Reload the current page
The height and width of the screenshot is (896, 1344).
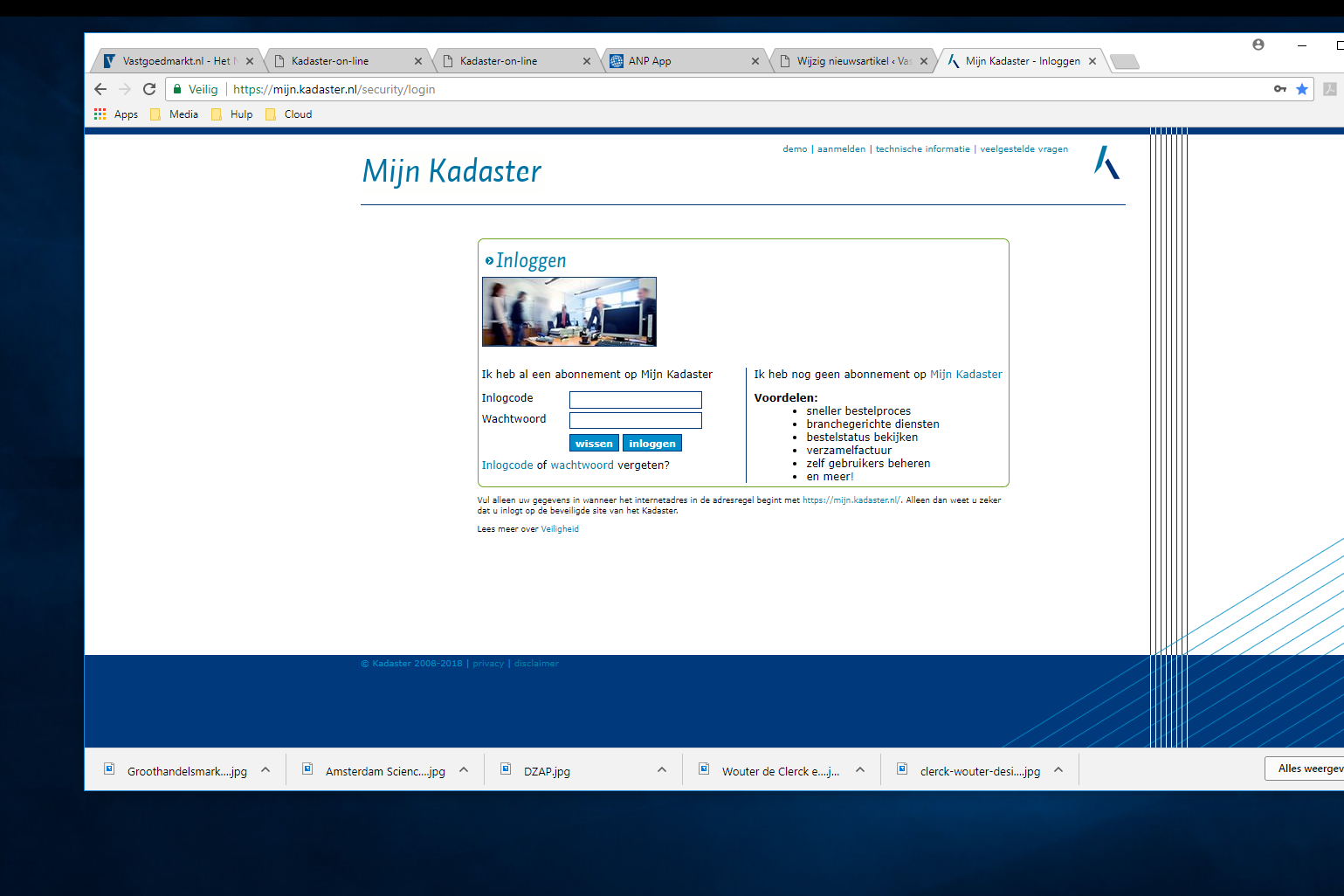pyautogui.click(x=148, y=88)
